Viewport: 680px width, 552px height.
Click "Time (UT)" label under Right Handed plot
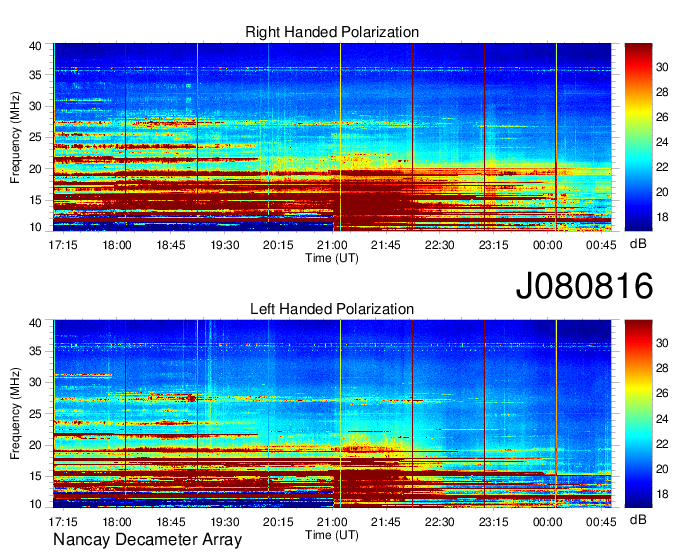tap(332, 258)
